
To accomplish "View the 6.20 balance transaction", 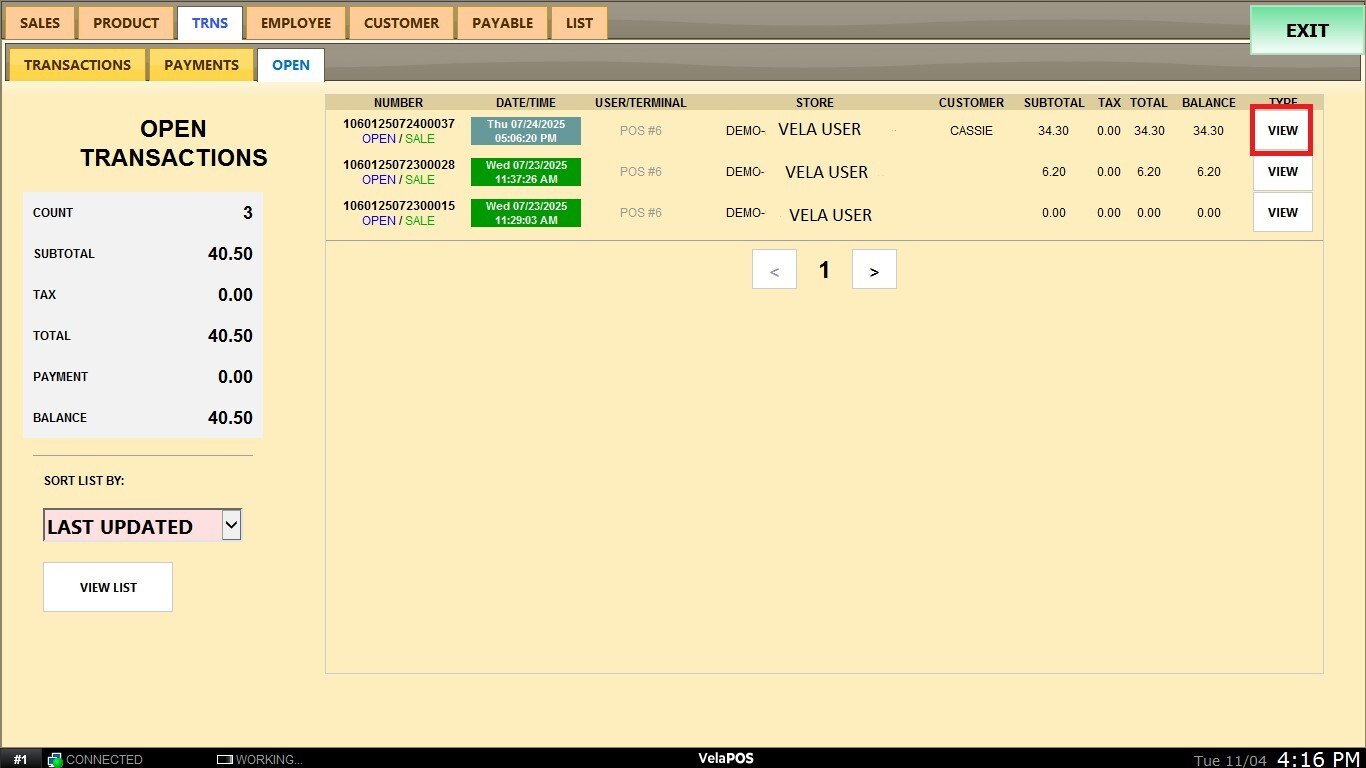I will tap(1282, 172).
